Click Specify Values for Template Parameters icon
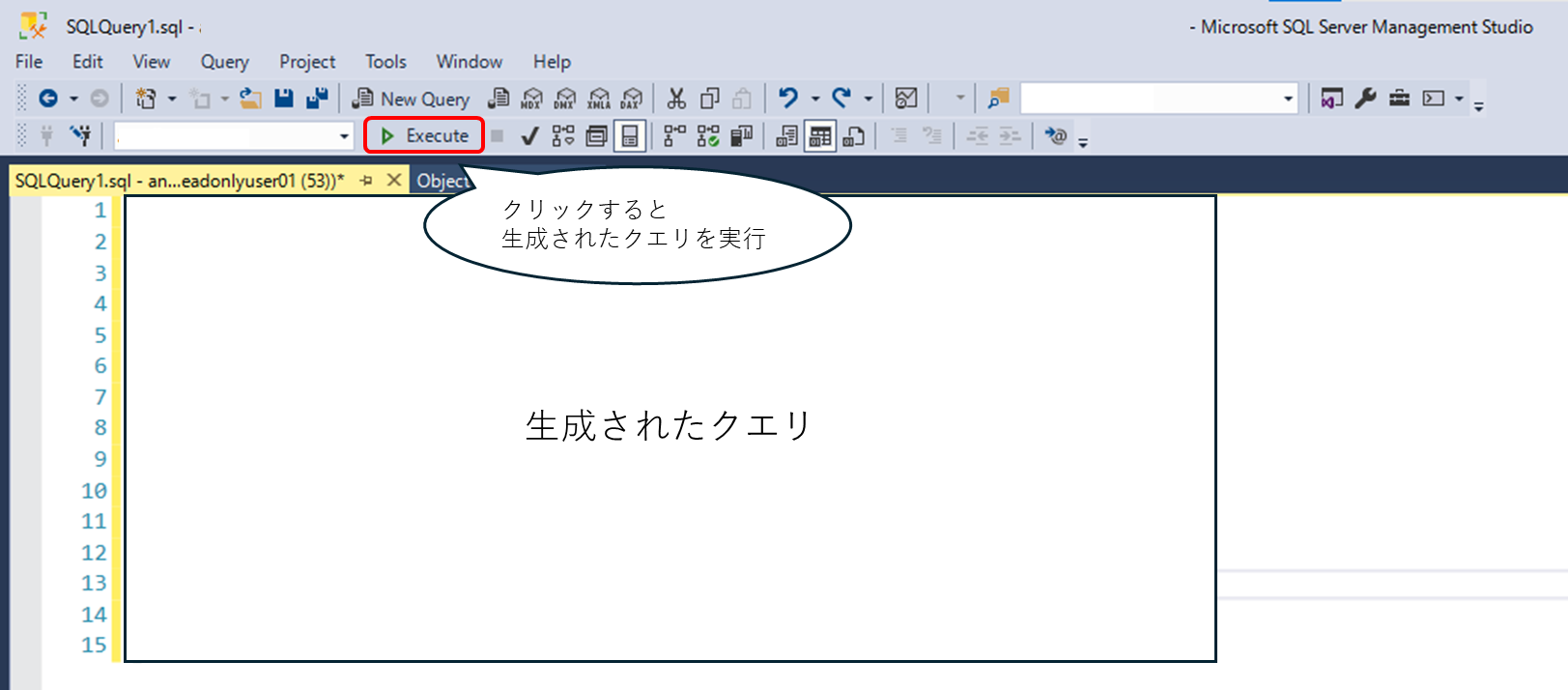Screen dimensions: 1568x690 [x=1056, y=136]
